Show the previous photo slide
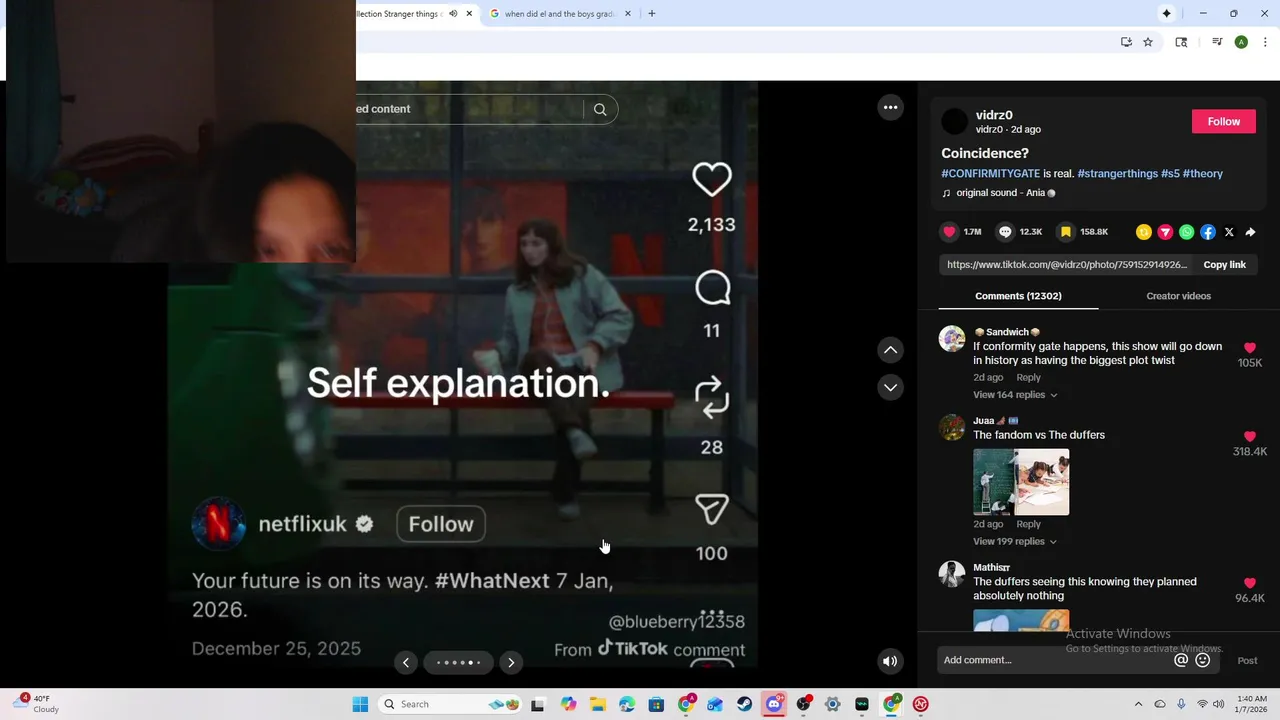This screenshot has height=720, width=1280. tap(405, 662)
